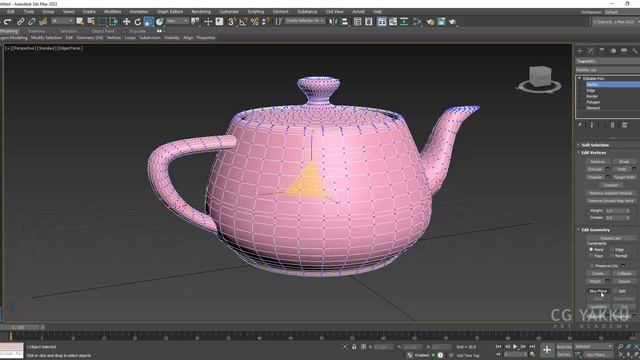Open the Create Selection Set dropdown

coord(304,21)
